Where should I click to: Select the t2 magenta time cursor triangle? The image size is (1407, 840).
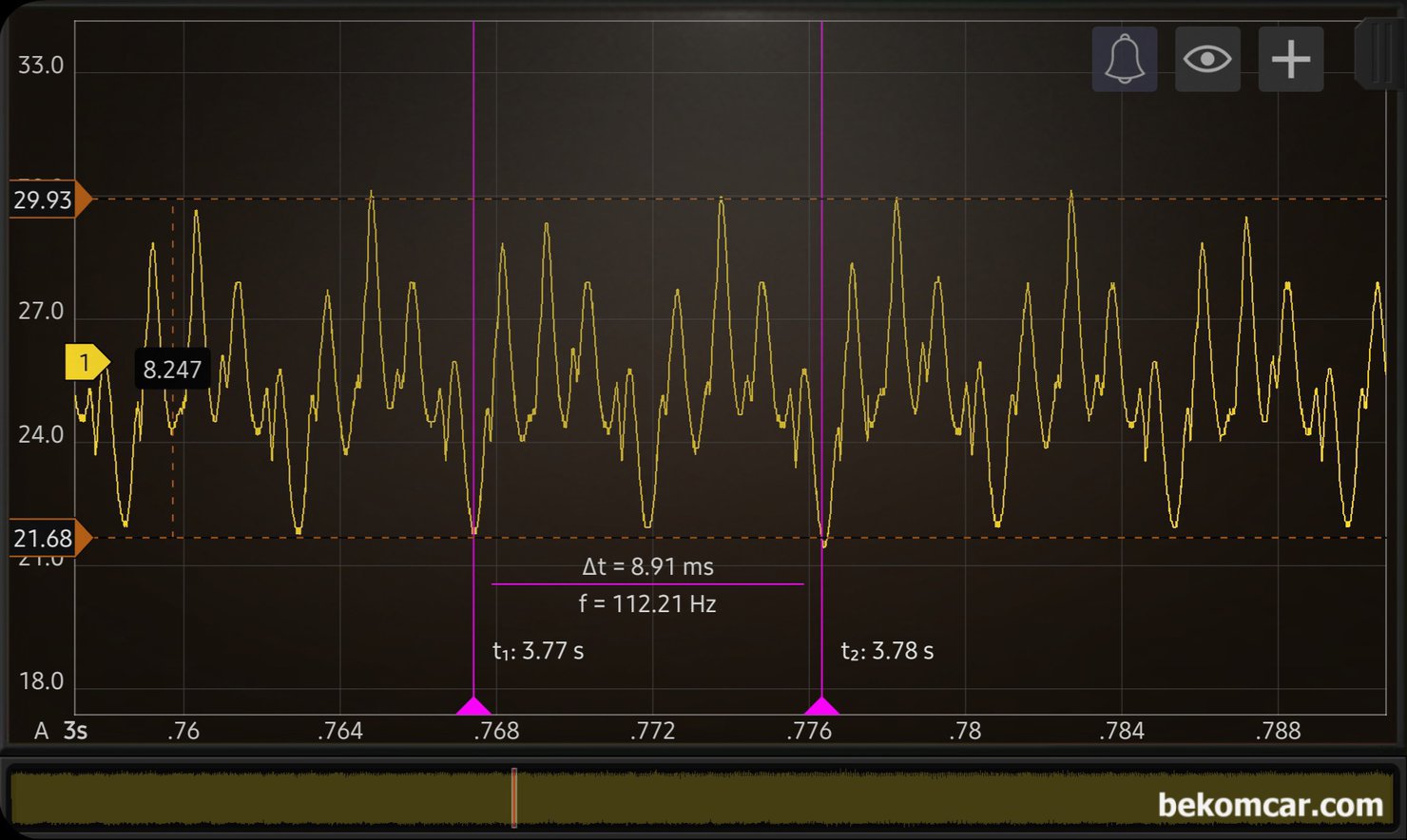pyautogui.click(x=821, y=706)
